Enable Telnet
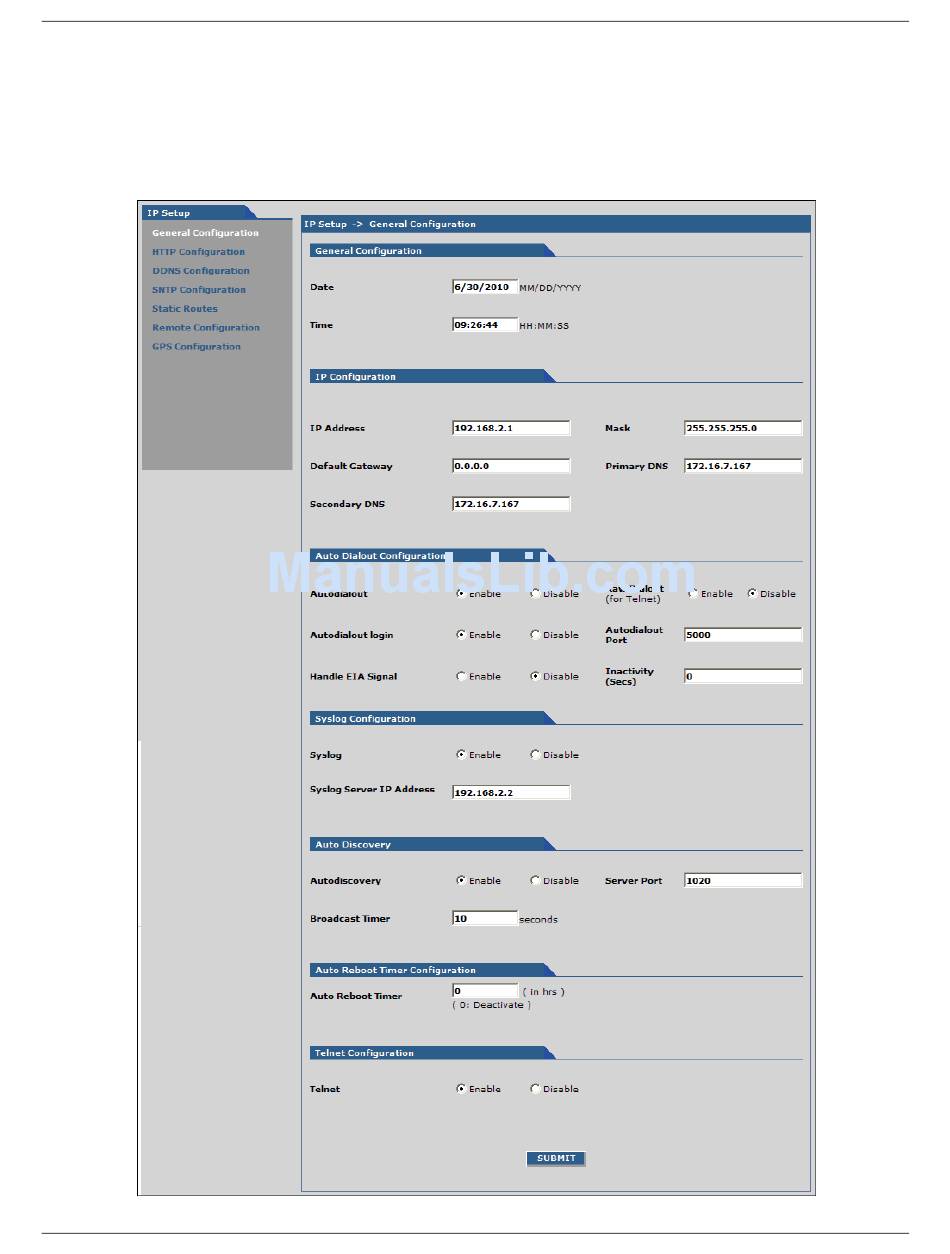This screenshot has height=1254, width=950. click(461, 1089)
